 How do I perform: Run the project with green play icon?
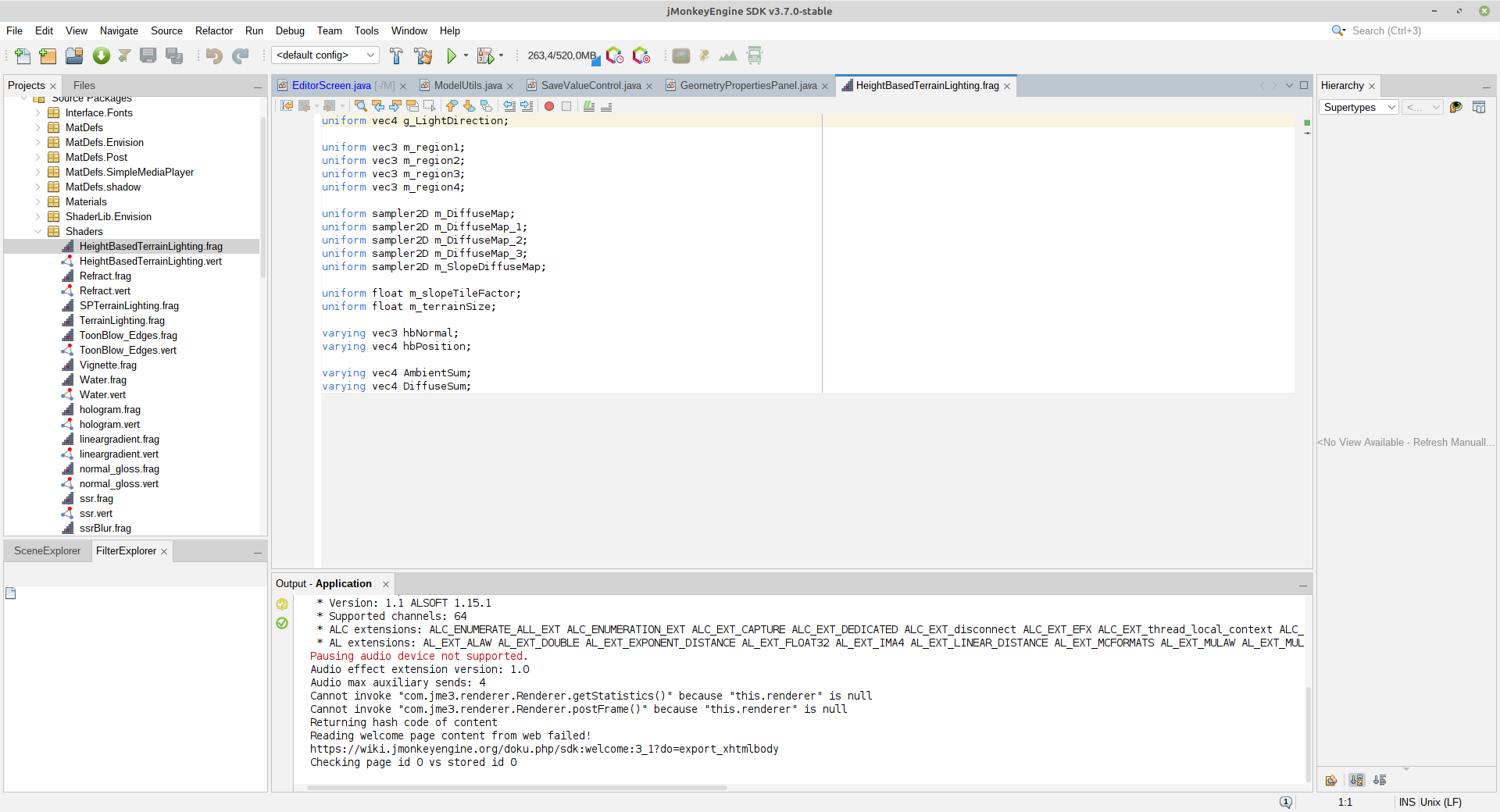452,55
